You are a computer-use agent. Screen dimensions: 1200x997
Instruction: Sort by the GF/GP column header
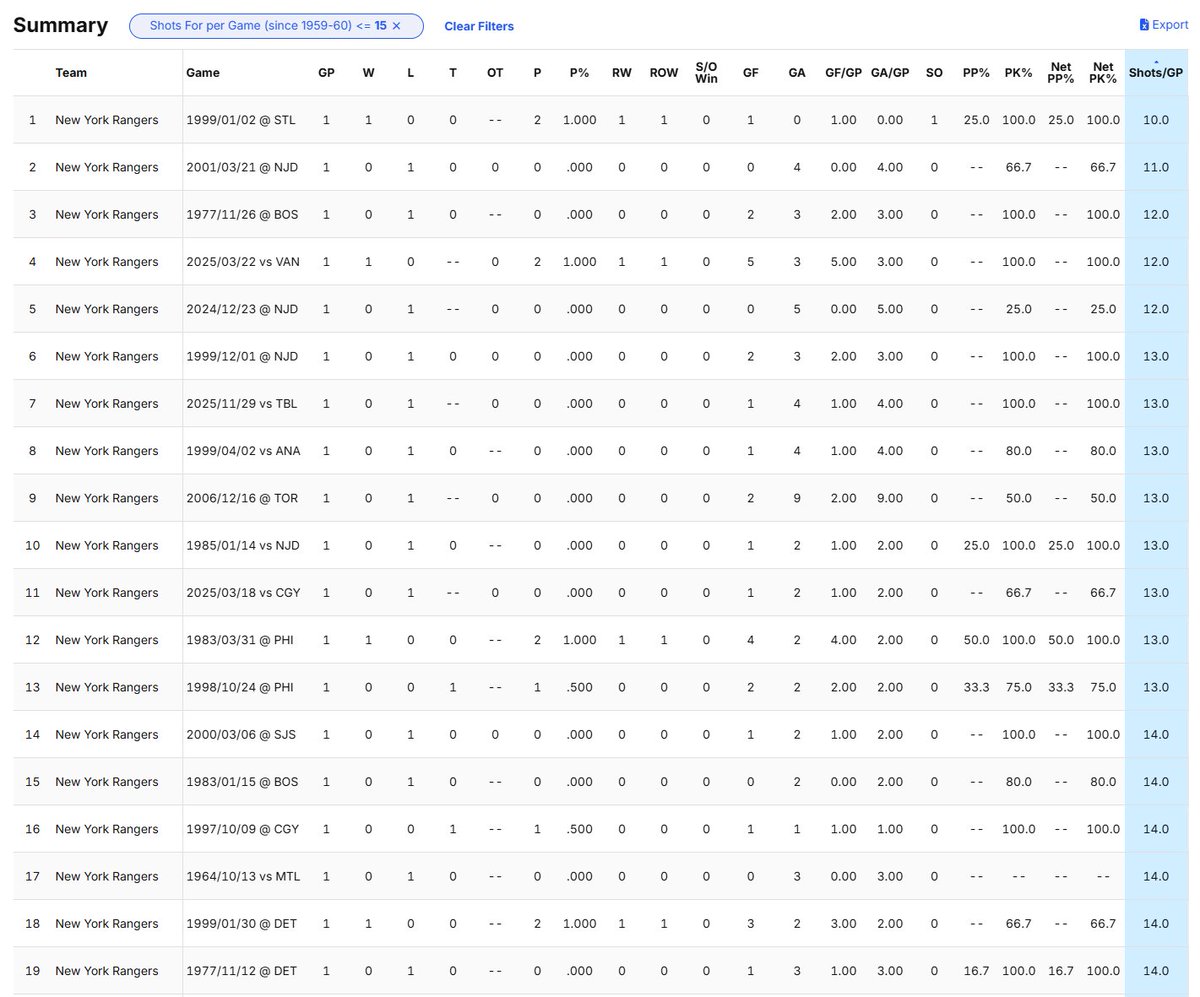click(x=843, y=73)
